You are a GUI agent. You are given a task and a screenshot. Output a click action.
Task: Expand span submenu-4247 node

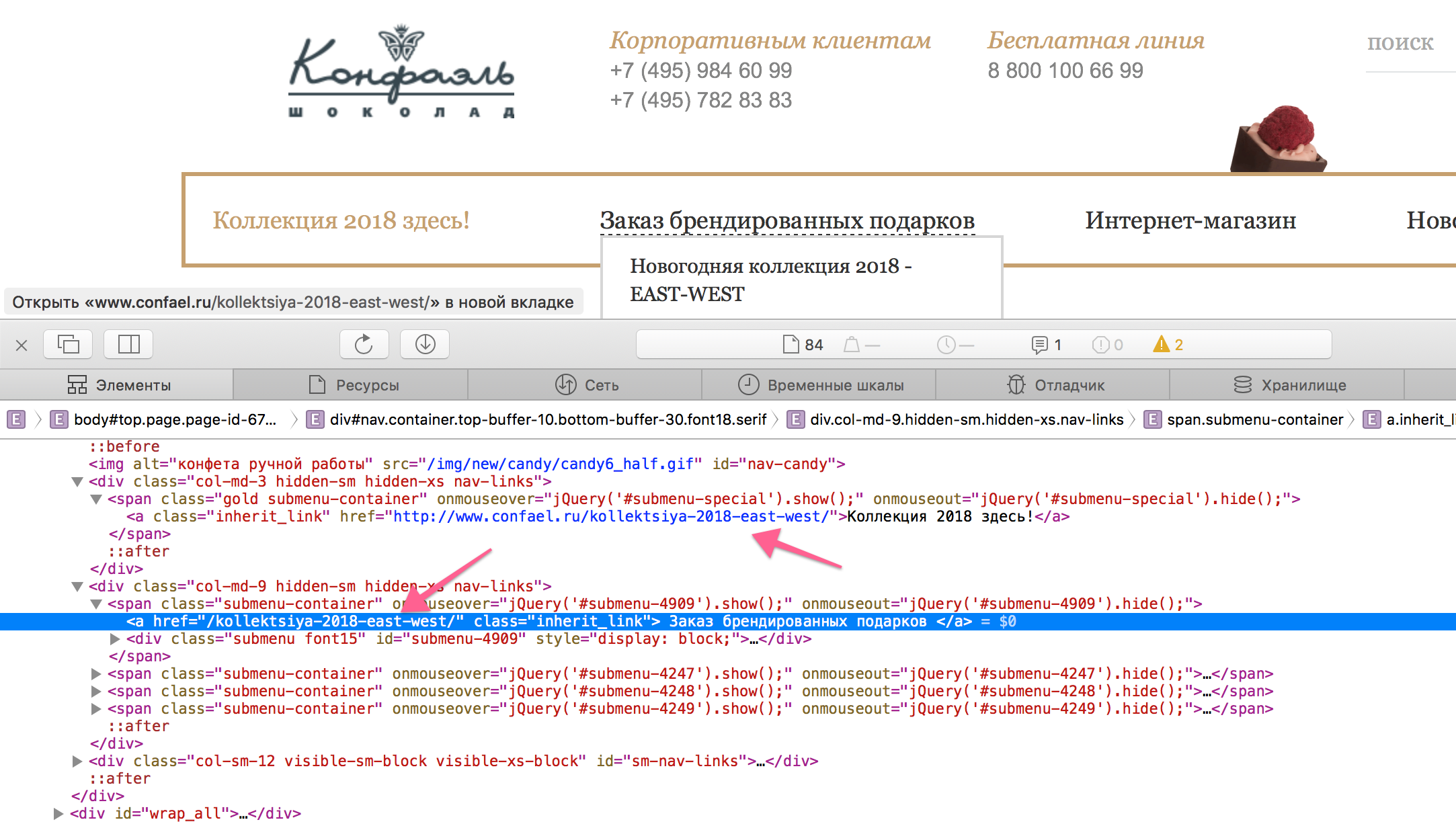(96, 674)
